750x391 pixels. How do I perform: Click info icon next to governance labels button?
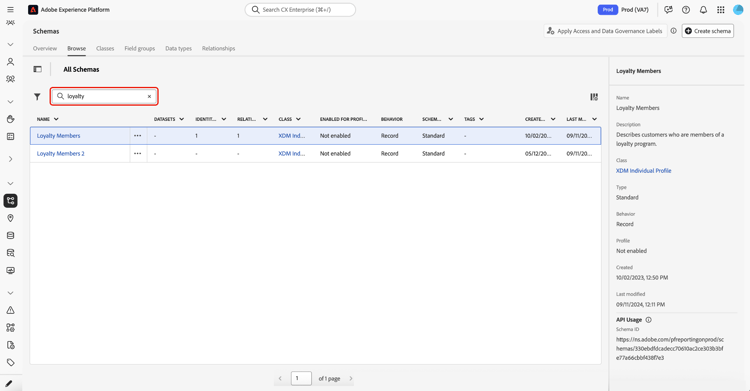coord(673,31)
